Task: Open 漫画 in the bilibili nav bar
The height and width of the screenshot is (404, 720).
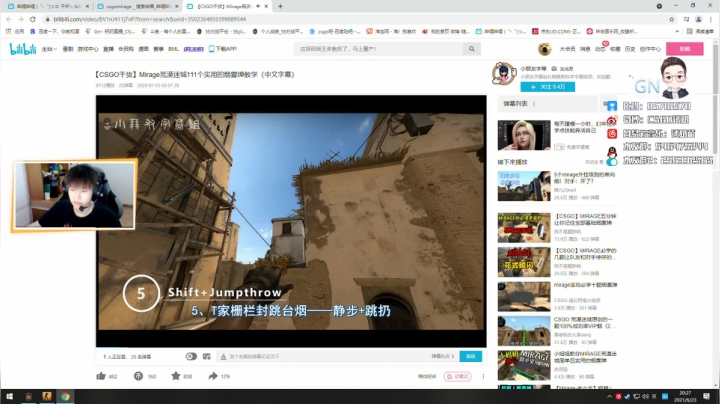Action: point(144,49)
